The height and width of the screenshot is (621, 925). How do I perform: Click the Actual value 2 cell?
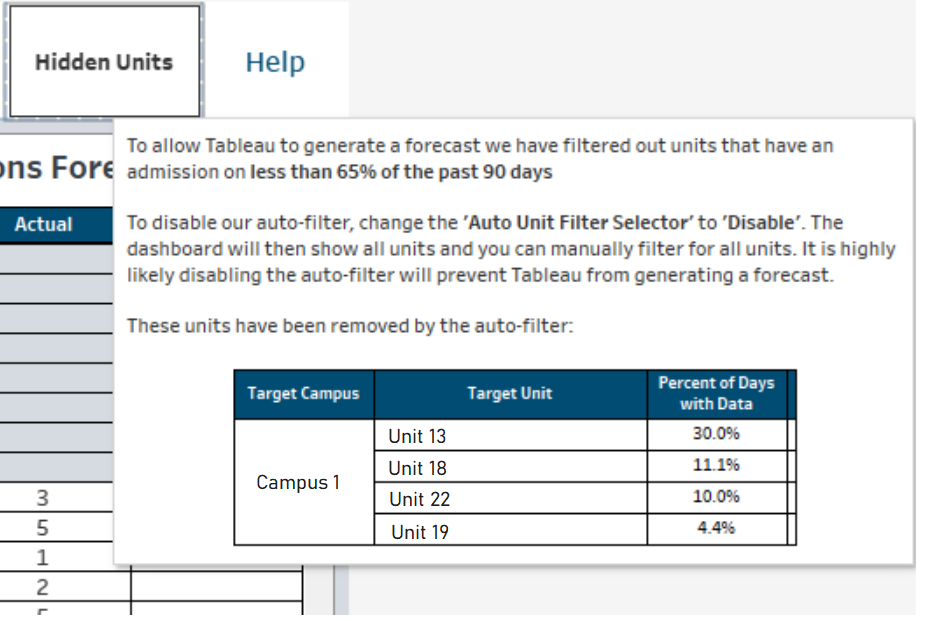[42, 587]
